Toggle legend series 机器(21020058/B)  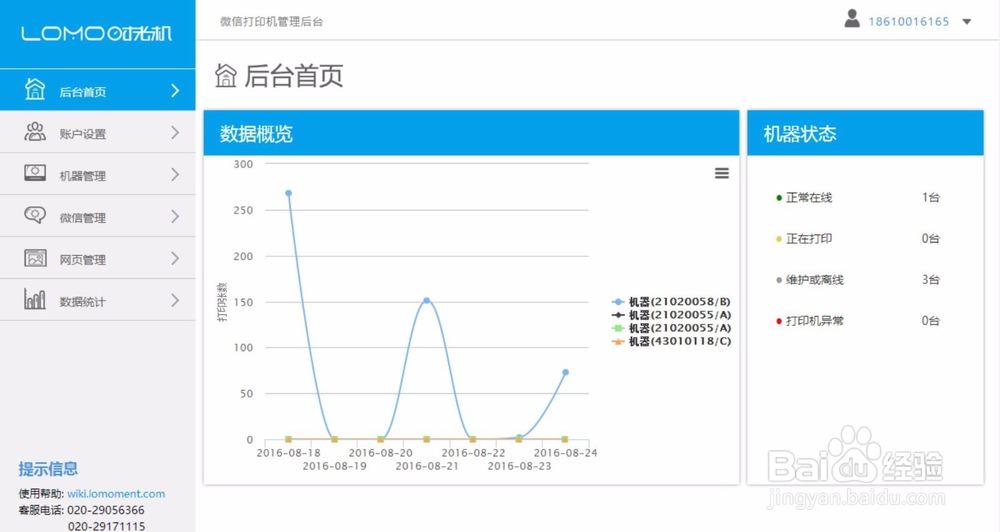672,302
